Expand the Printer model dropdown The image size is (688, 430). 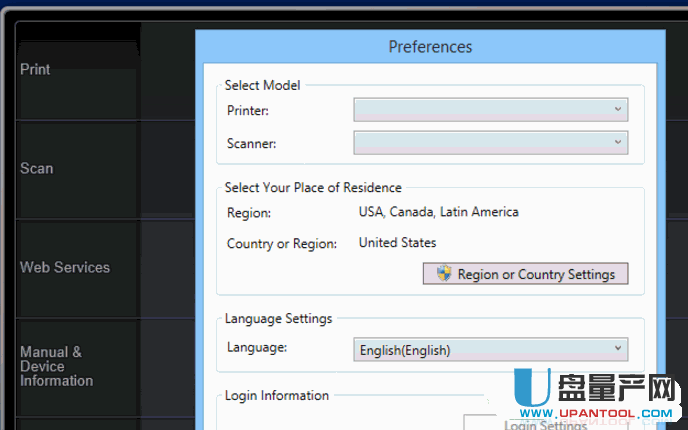pos(490,109)
